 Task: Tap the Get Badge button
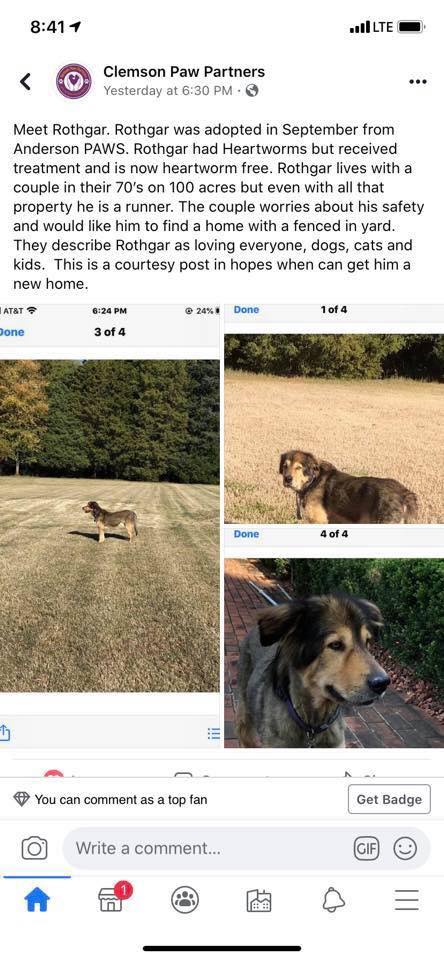click(389, 799)
